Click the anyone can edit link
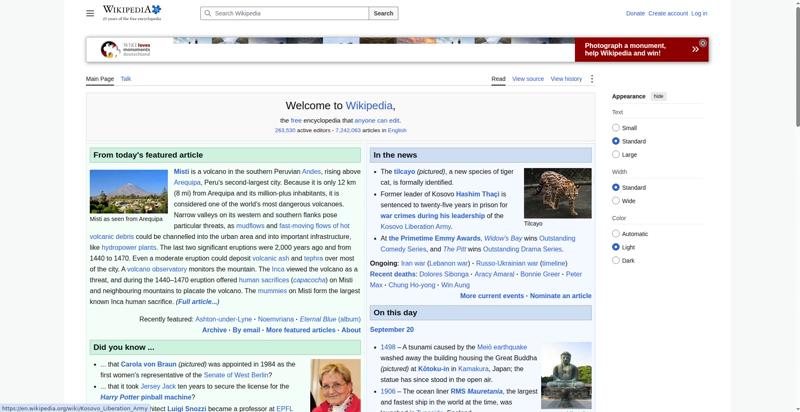Screen dimensions: 800x412 [x=377, y=120]
